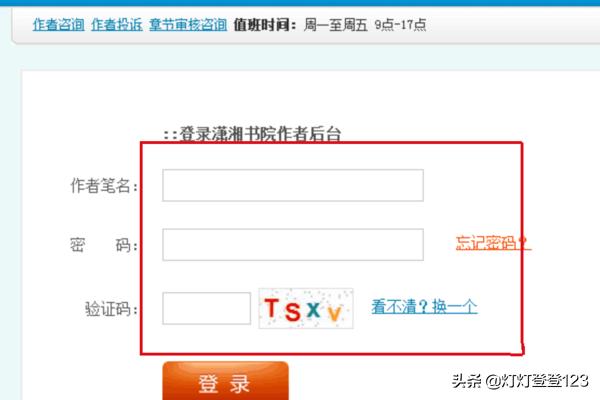
Task: Click the 密码 input field
Action: [293, 245]
